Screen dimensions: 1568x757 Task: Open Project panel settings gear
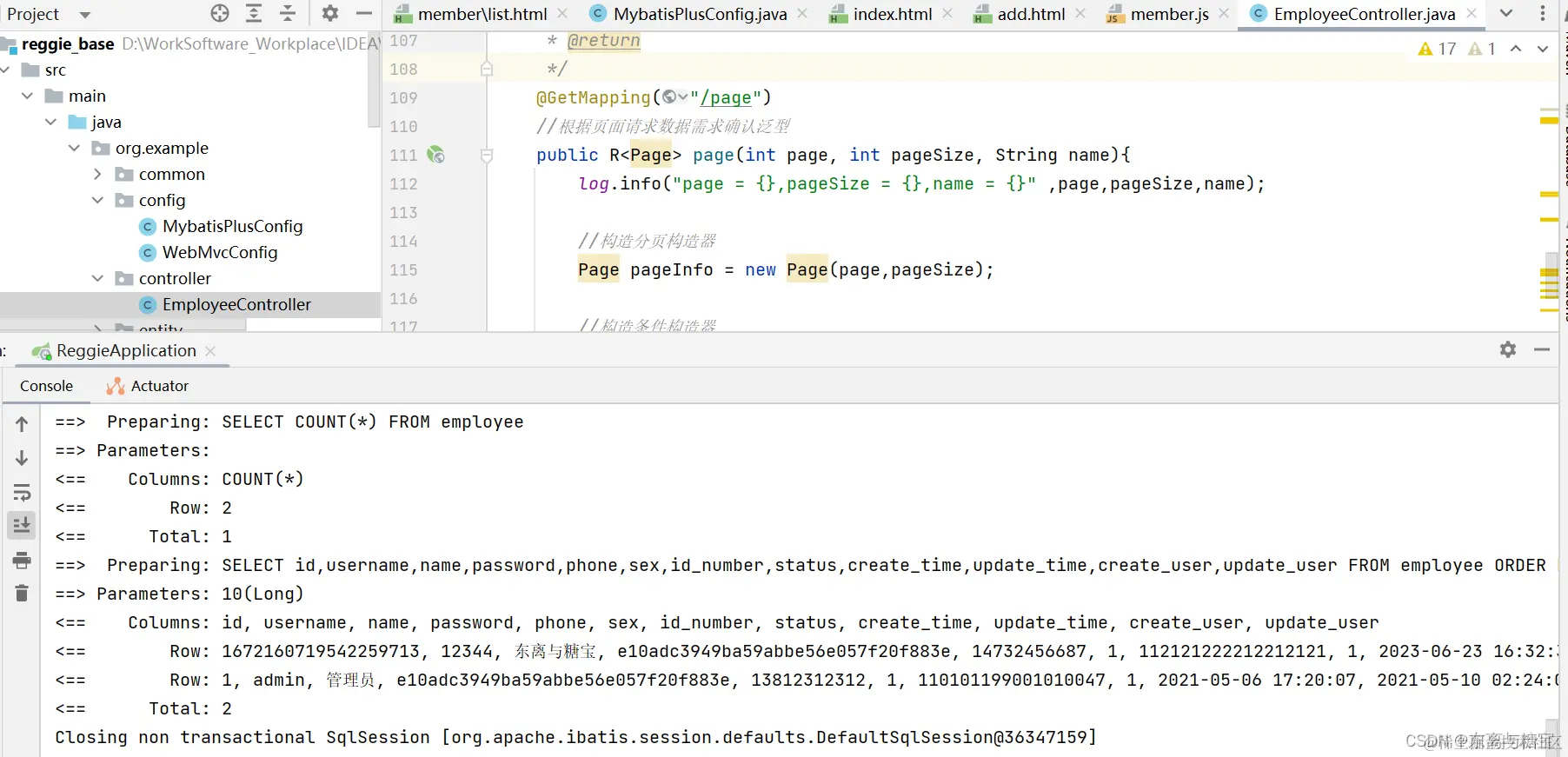pyautogui.click(x=330, y=13)
